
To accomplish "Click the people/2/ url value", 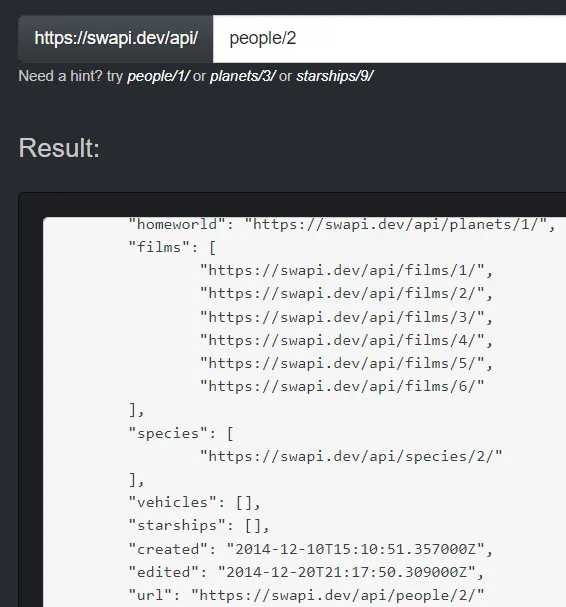I will click(x=338, y=595).
